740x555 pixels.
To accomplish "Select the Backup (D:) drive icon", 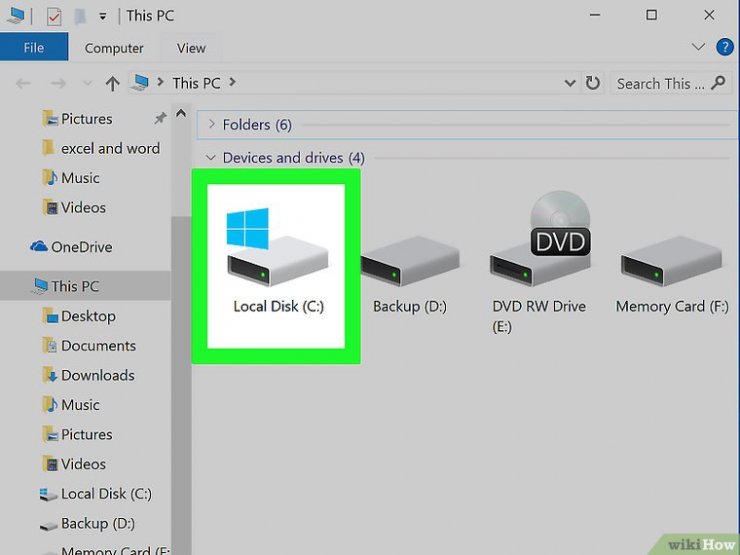I will pos(410,261).
